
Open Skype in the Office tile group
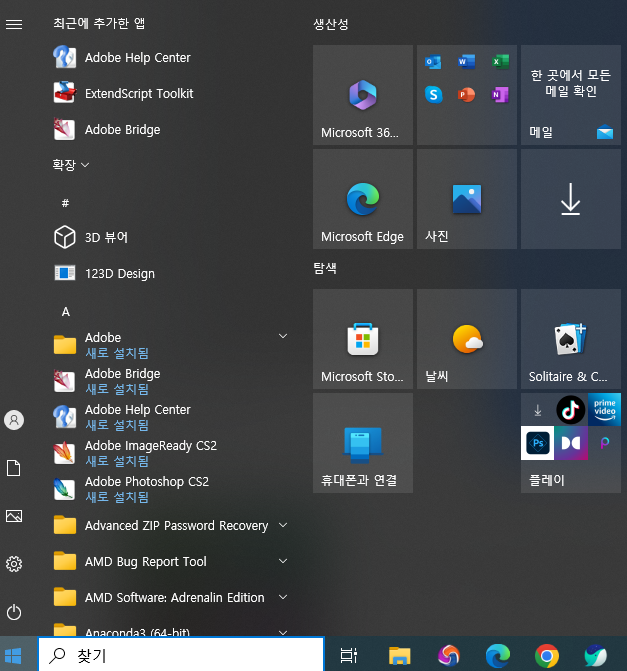[x=433, y=95]
